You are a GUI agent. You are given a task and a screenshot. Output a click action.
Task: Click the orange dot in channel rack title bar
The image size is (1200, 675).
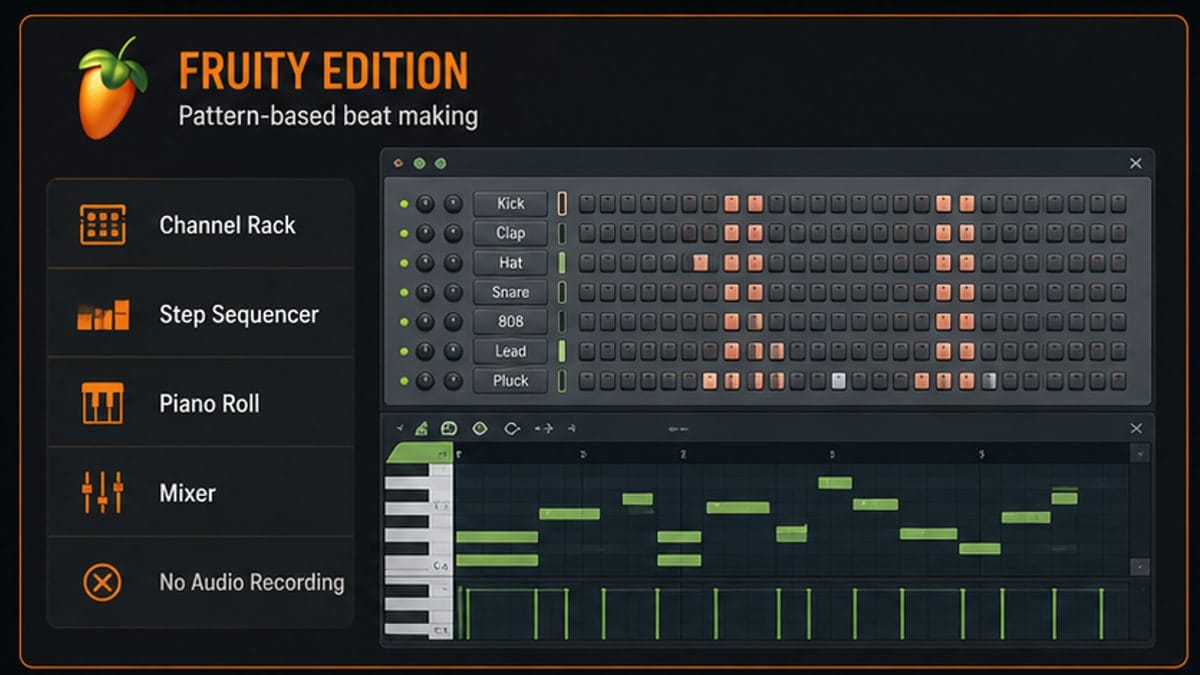(398, 163)
